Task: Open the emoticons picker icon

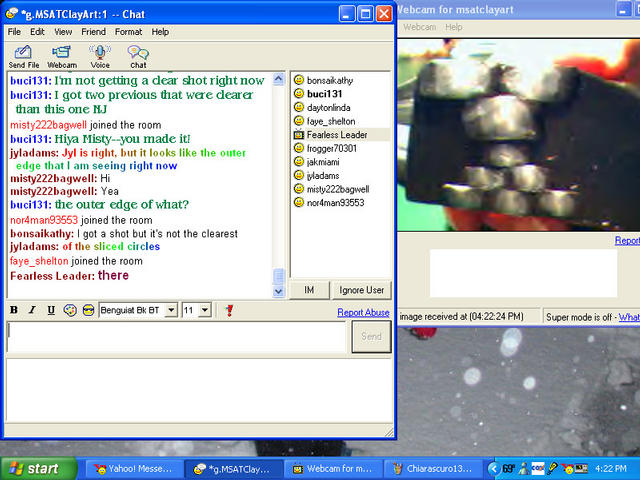Action: click(x=88, y=310)
